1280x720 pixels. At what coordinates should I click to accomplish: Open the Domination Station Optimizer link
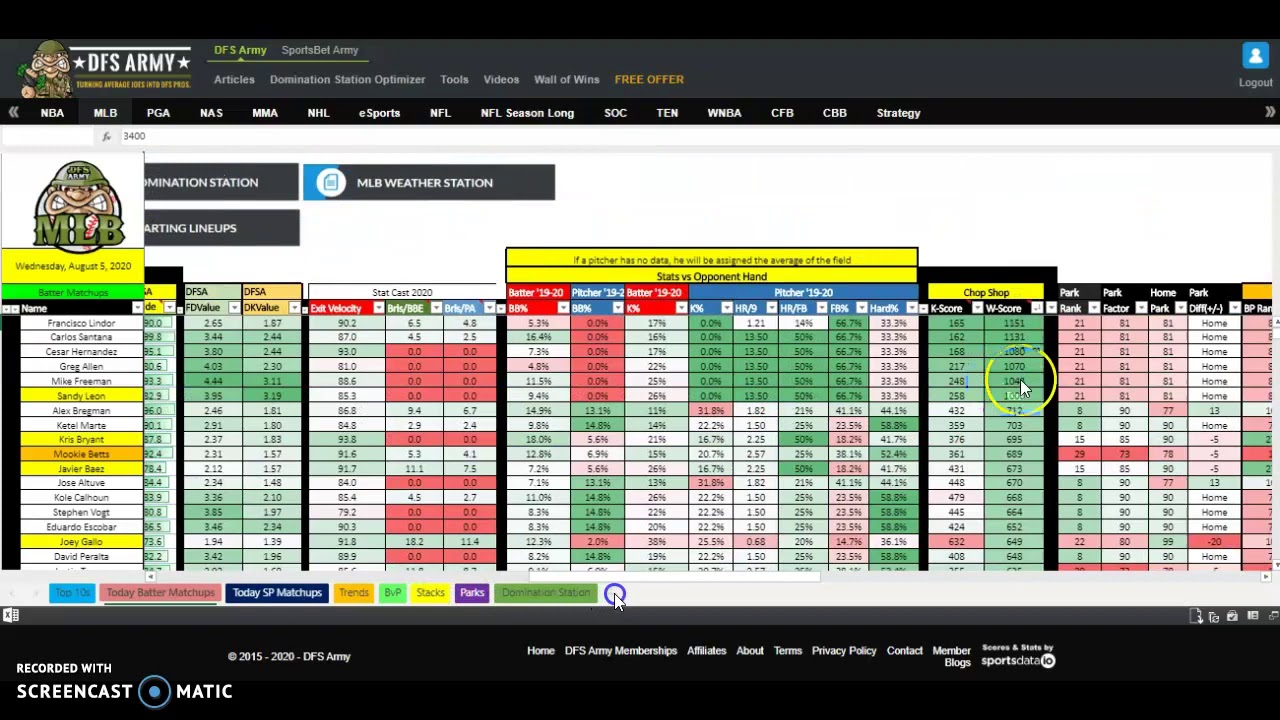(347, 79)
